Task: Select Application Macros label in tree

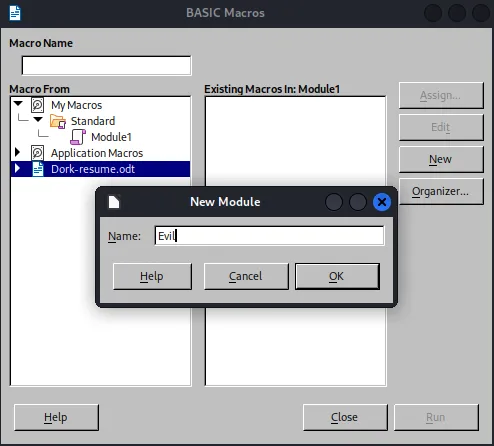Action: [97, 153]
